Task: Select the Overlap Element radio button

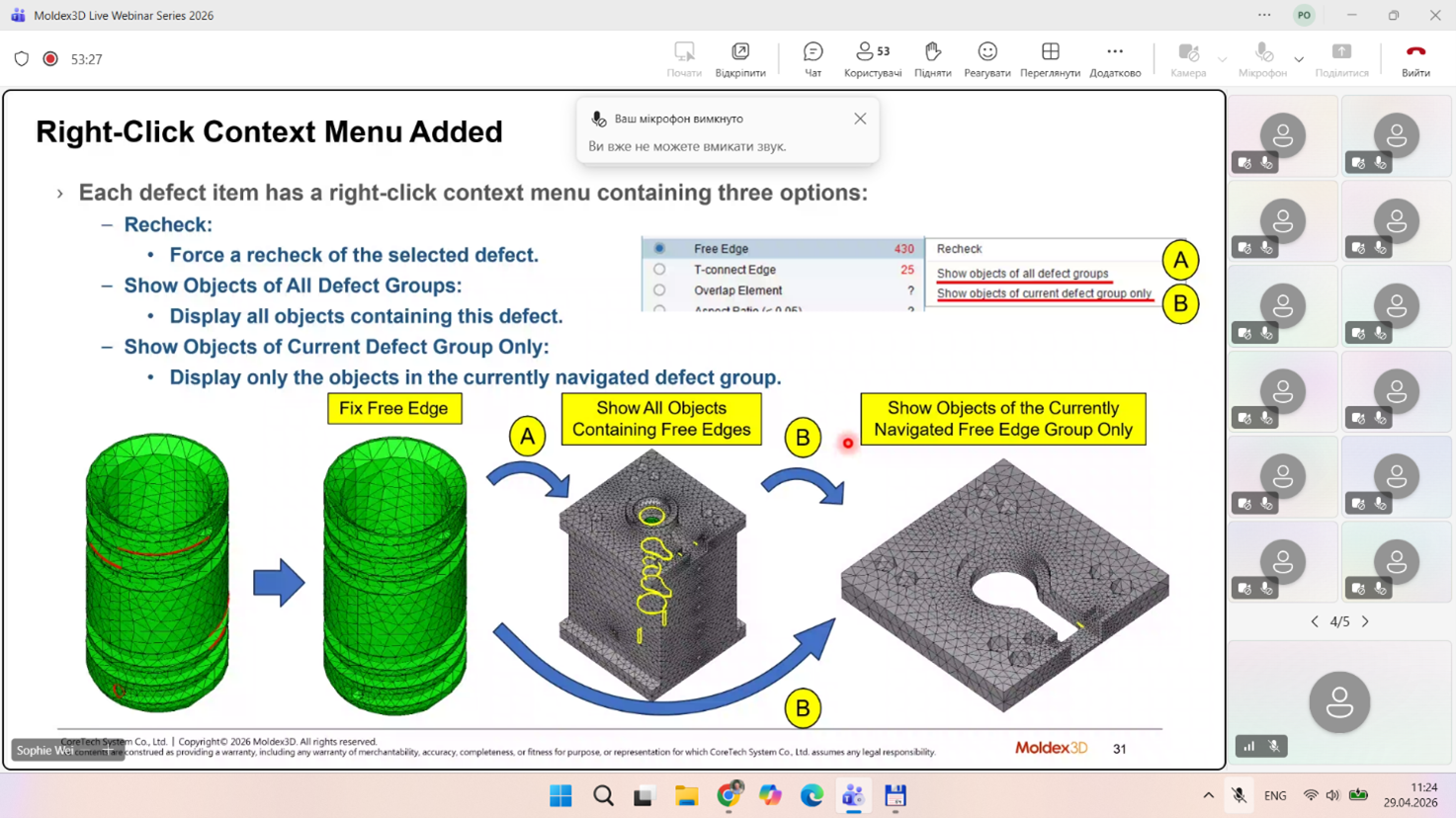Action: [x=659, y=290]
